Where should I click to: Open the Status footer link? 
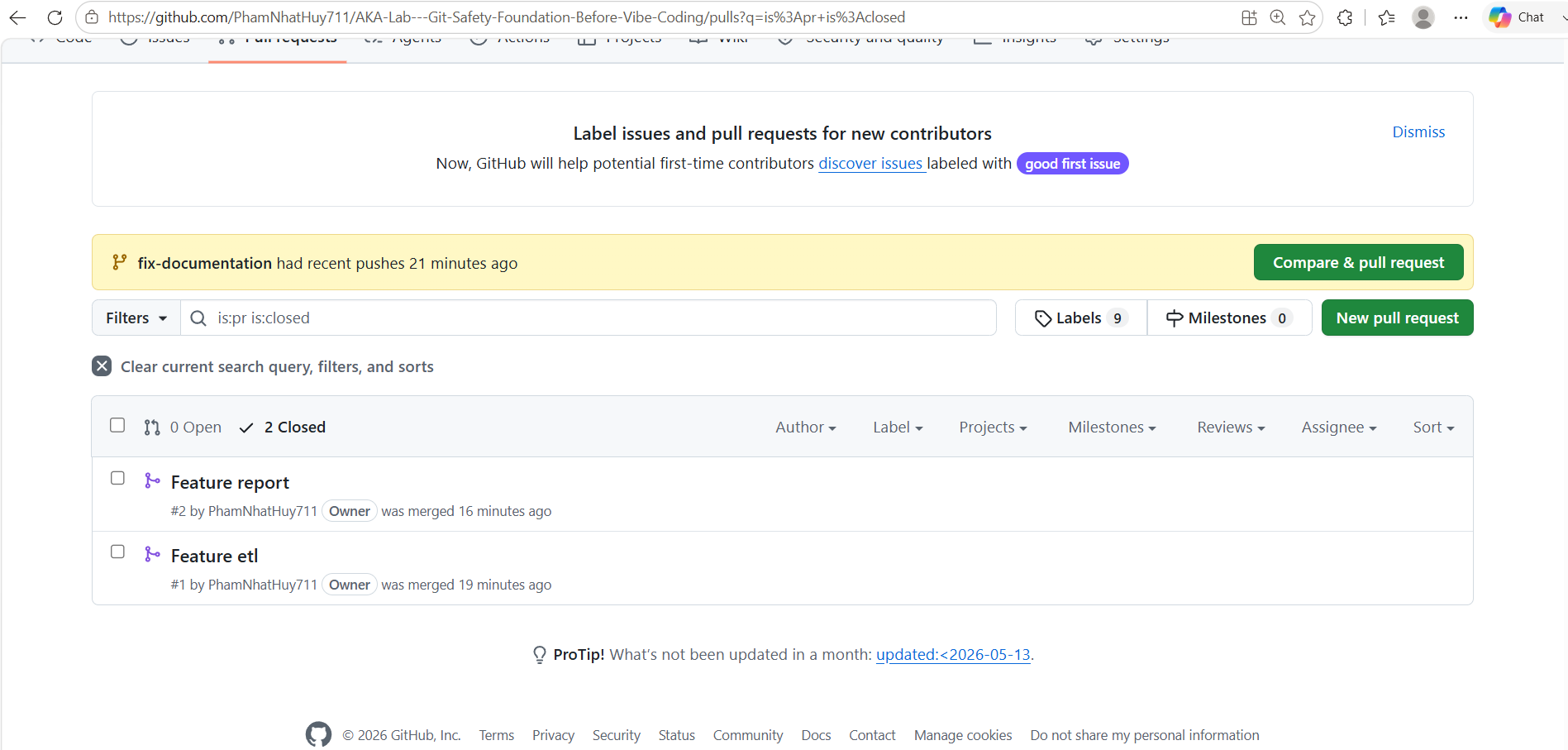click(676, 735)
